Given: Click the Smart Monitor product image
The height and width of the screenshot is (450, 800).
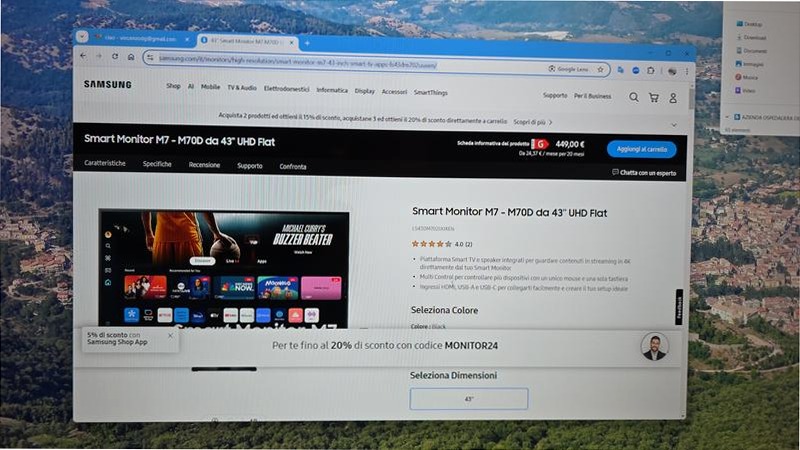Looking at the screenshot, I should [x=224, y=269].
